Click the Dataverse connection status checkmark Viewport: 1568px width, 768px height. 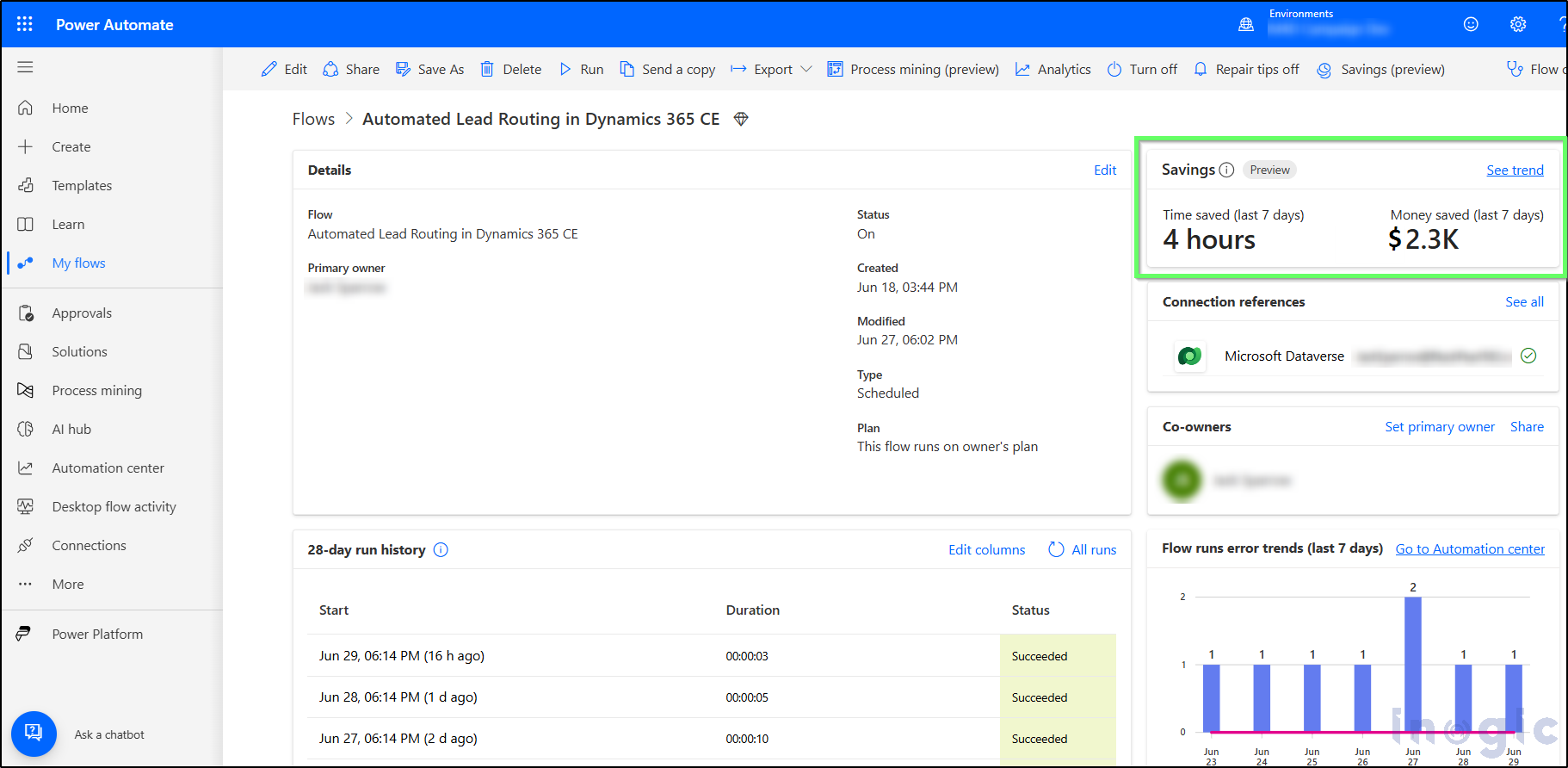coord(1528,356)
